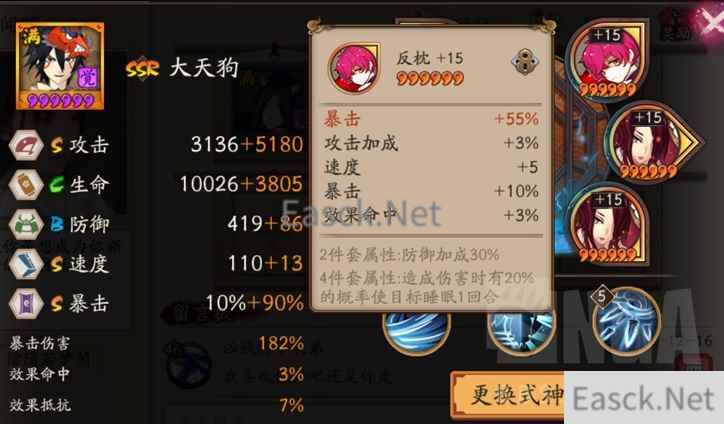Viewport: 724px width, 424px height.
Task: Click the 暴击伤害 182% stat row
Action: coord(157,344)
